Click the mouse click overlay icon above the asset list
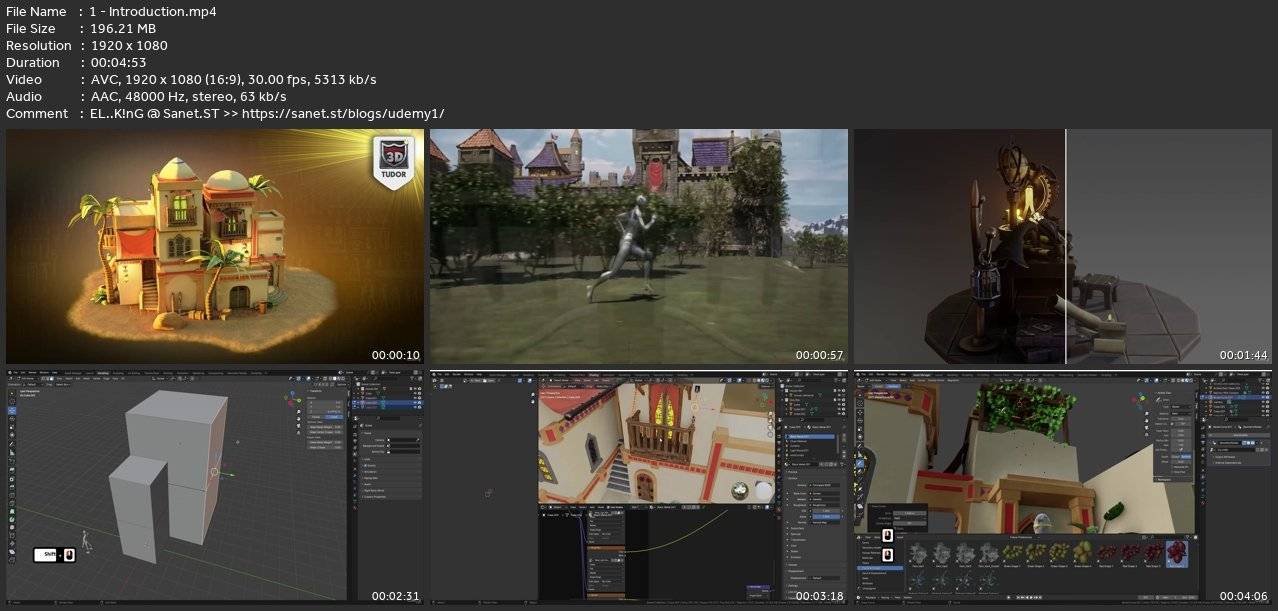The image size is (1278, 611). (887, 535)
